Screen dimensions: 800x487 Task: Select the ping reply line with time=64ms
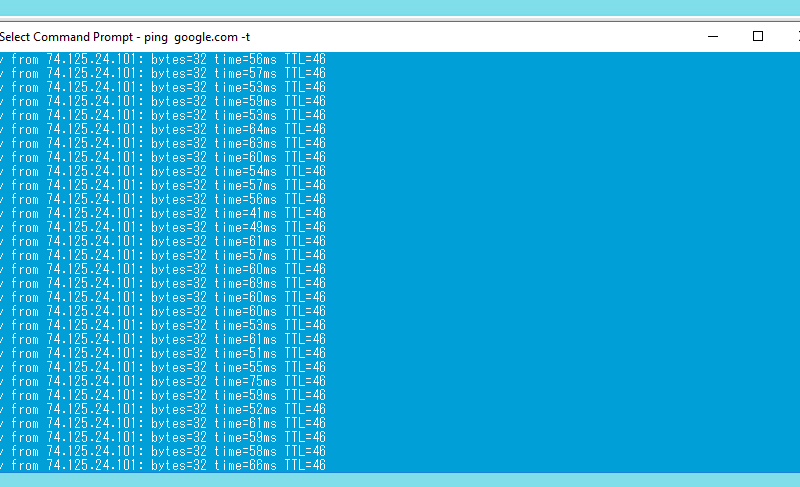(x=163, y=130)
